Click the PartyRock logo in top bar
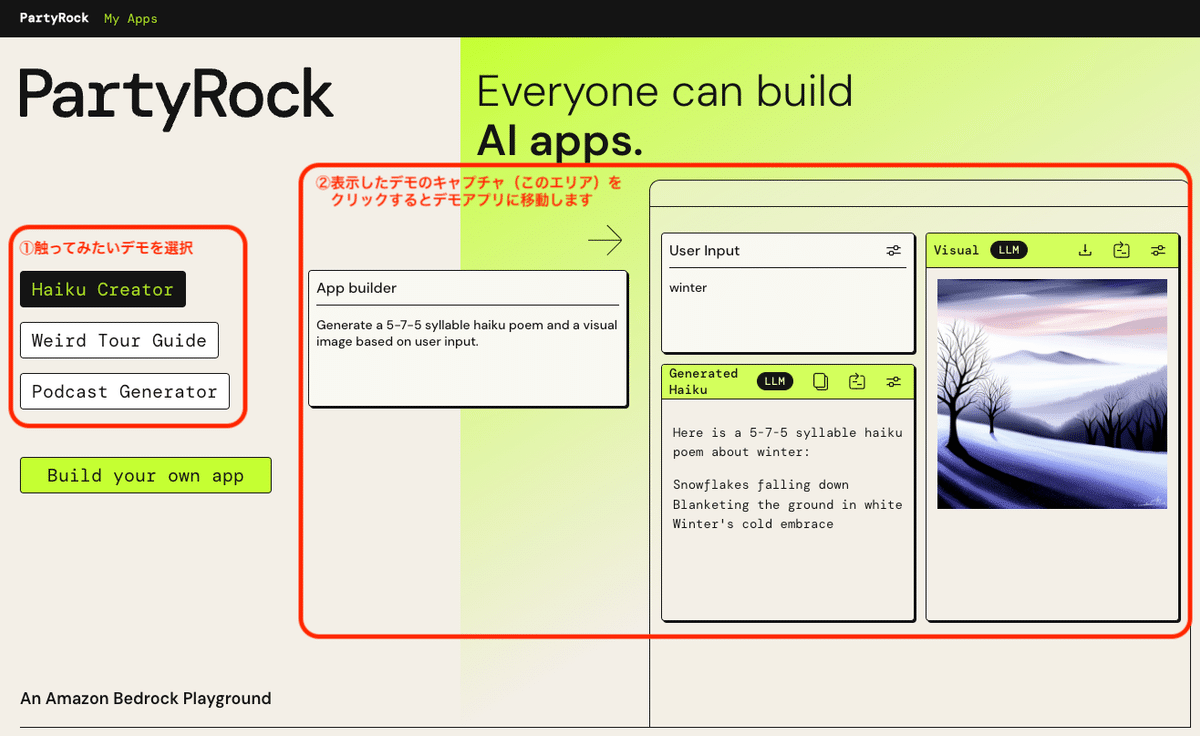 (x=54, y=18)
